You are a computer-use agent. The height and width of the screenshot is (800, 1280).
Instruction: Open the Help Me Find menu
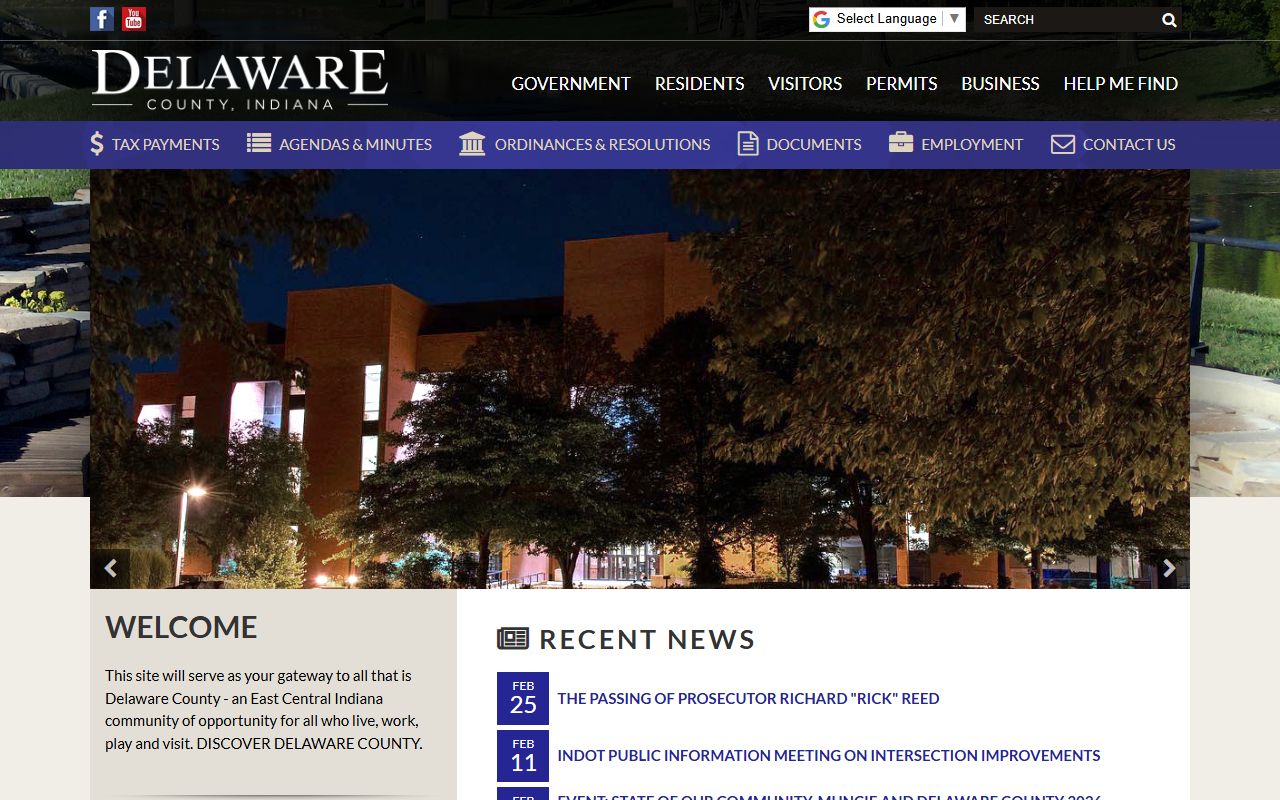coord(1120,84)
